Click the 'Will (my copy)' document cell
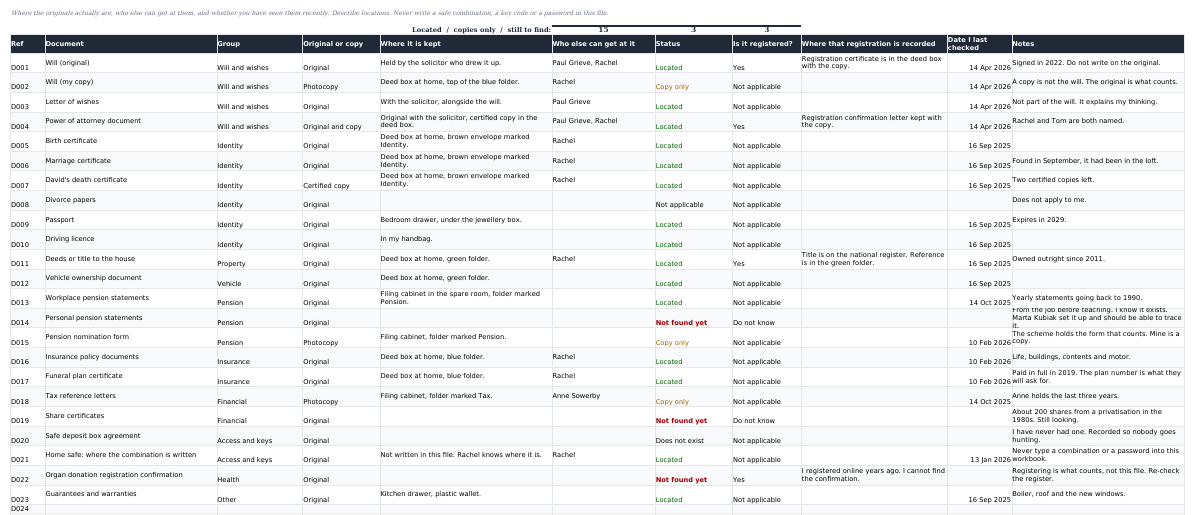 pyautogui.click(x=131, y=83)
